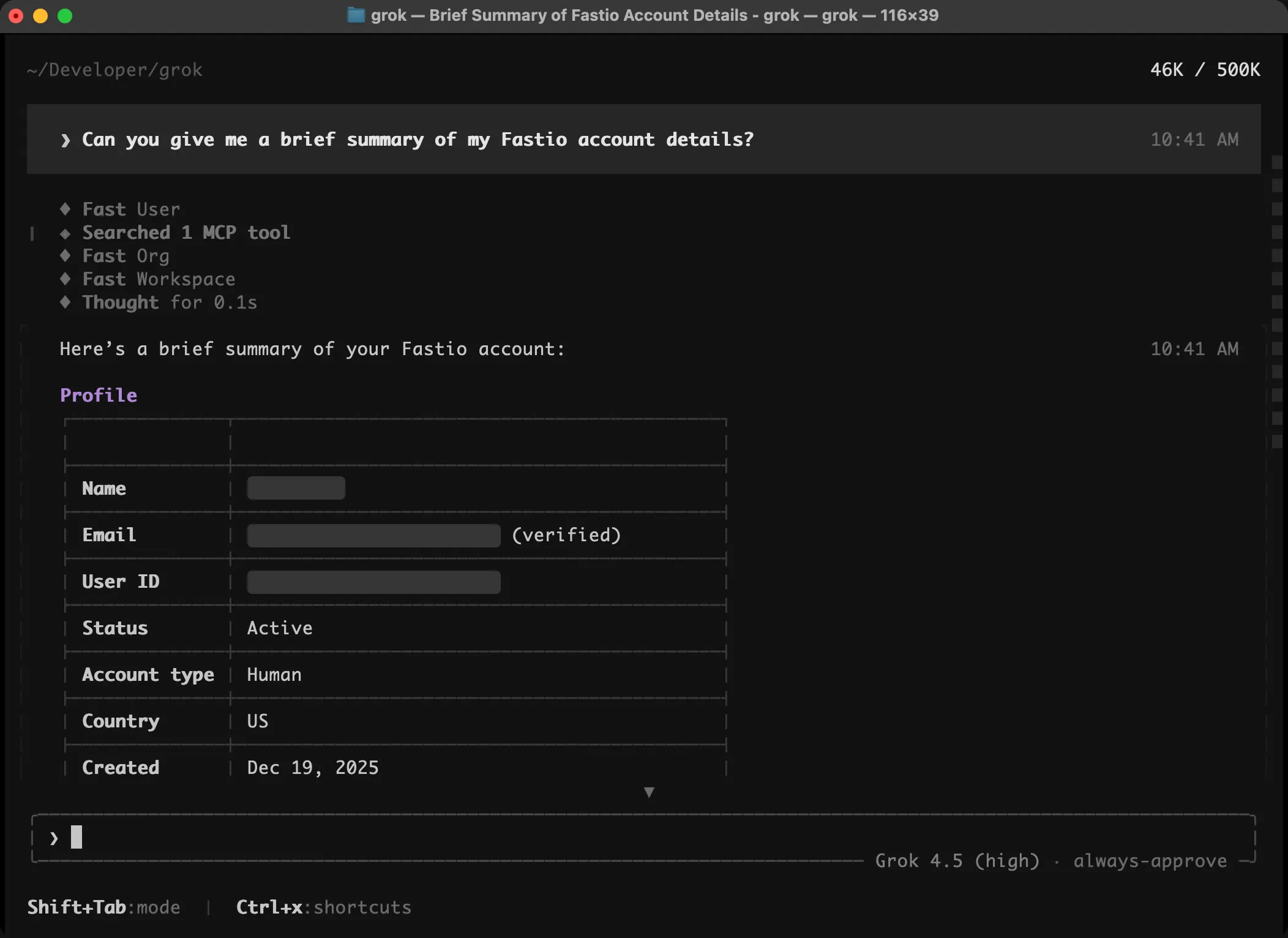Click the "Here's a brief summary" response line

(x=312, y=349)
